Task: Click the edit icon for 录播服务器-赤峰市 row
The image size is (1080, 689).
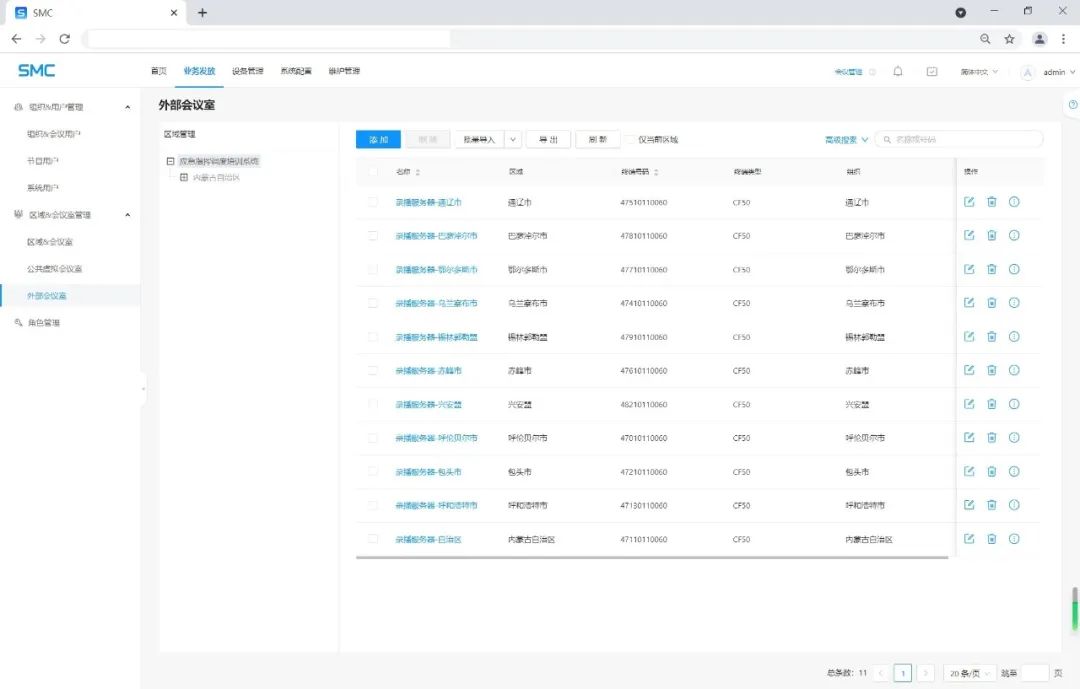Action: coord(969,370)
